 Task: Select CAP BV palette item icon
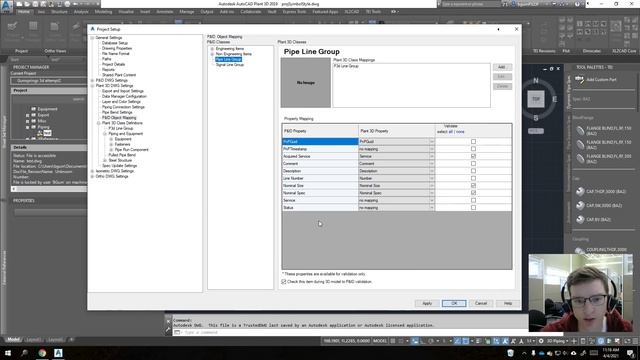(580, 220)
